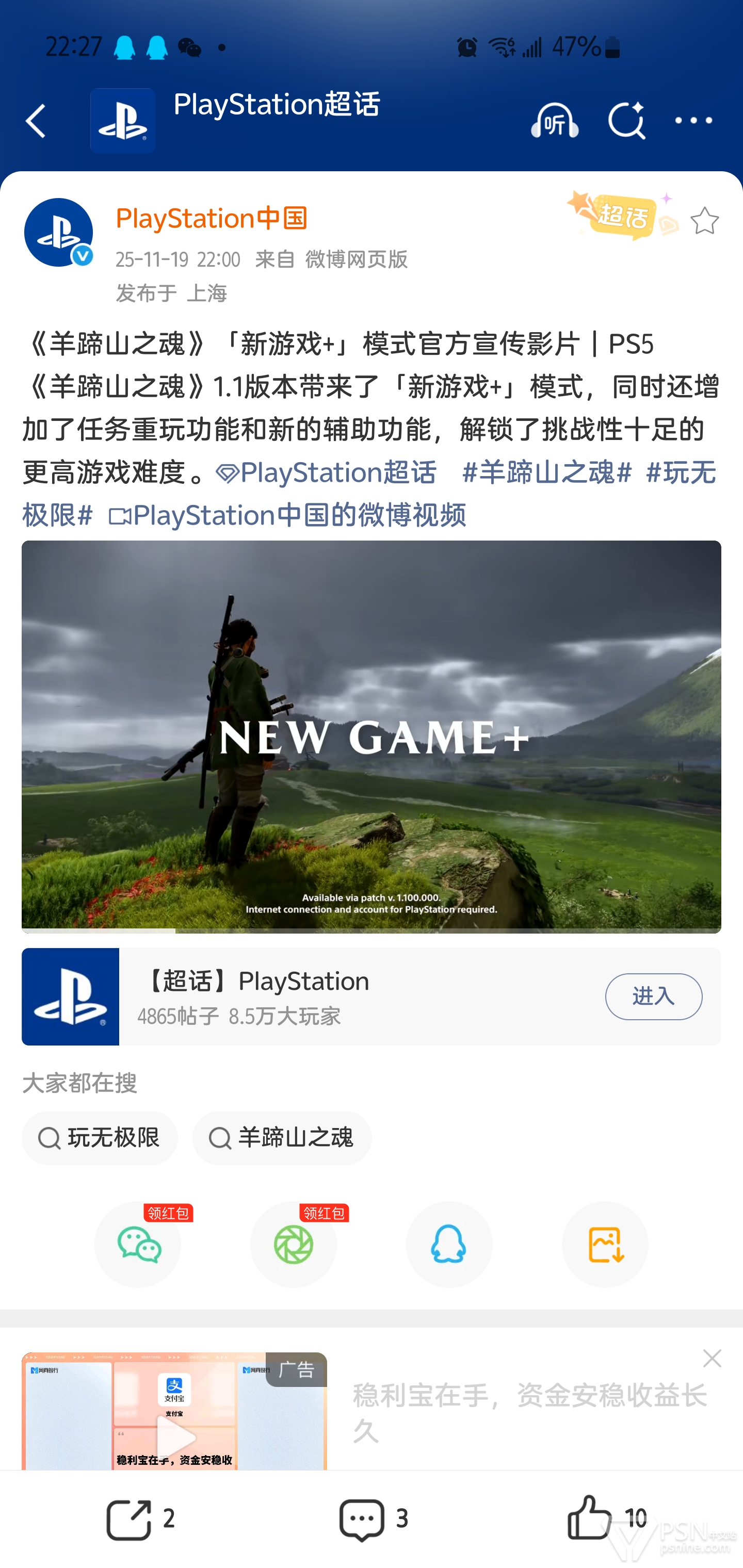Viewport: 743px width, 1568px height.
Task: Play the NEW GAME+ video
Action: (372, 737)
